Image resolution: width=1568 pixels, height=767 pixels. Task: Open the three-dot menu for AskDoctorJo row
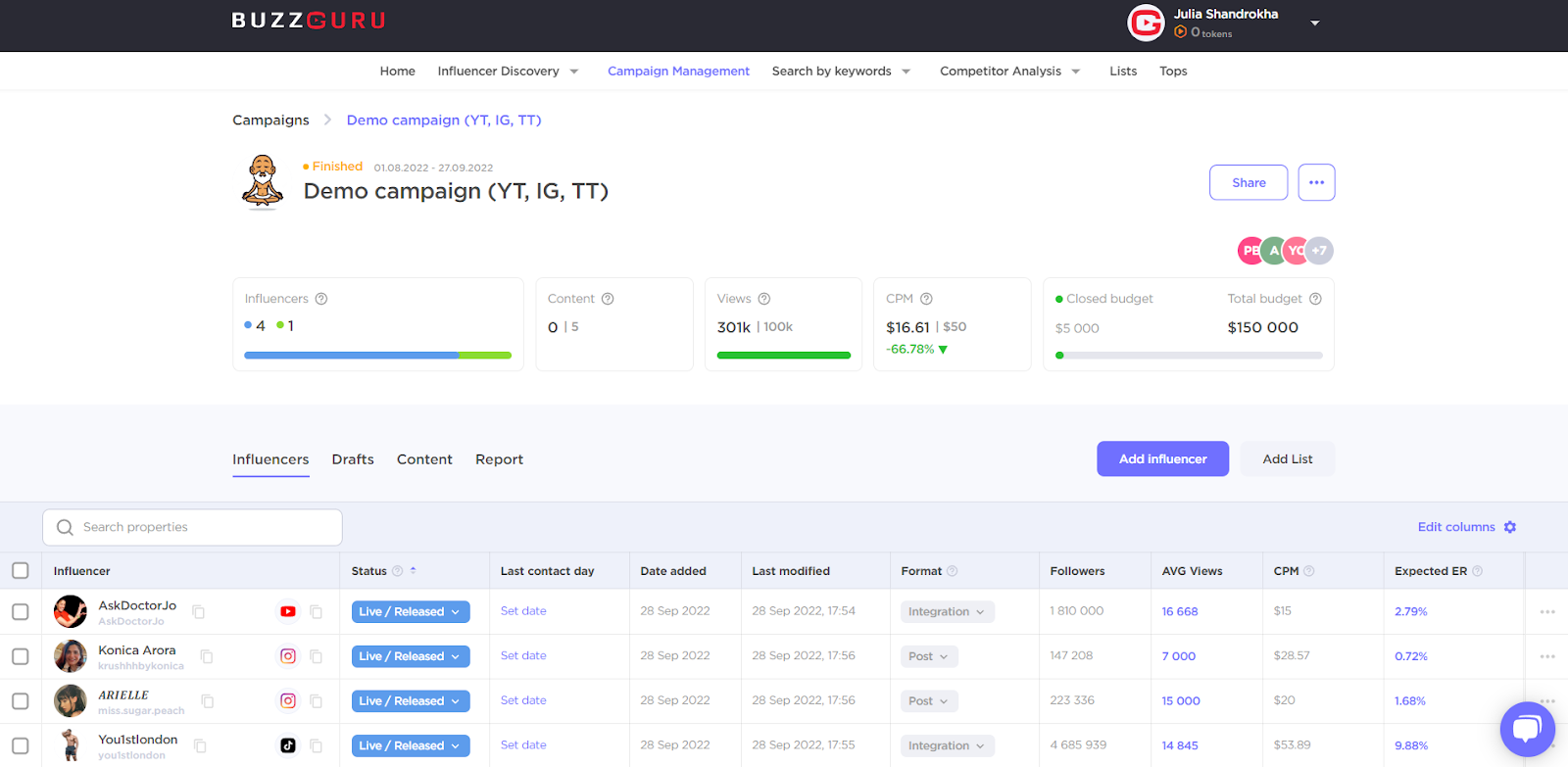tap(1547, 612)
